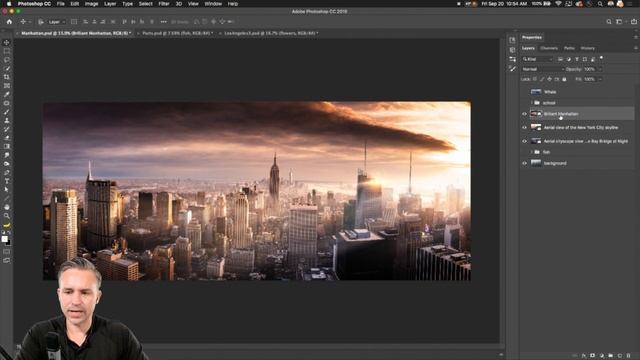This screenshot has height=360, width=640.
Task: Open the three-dots more options in options bar
Action: tap(163, 22)
